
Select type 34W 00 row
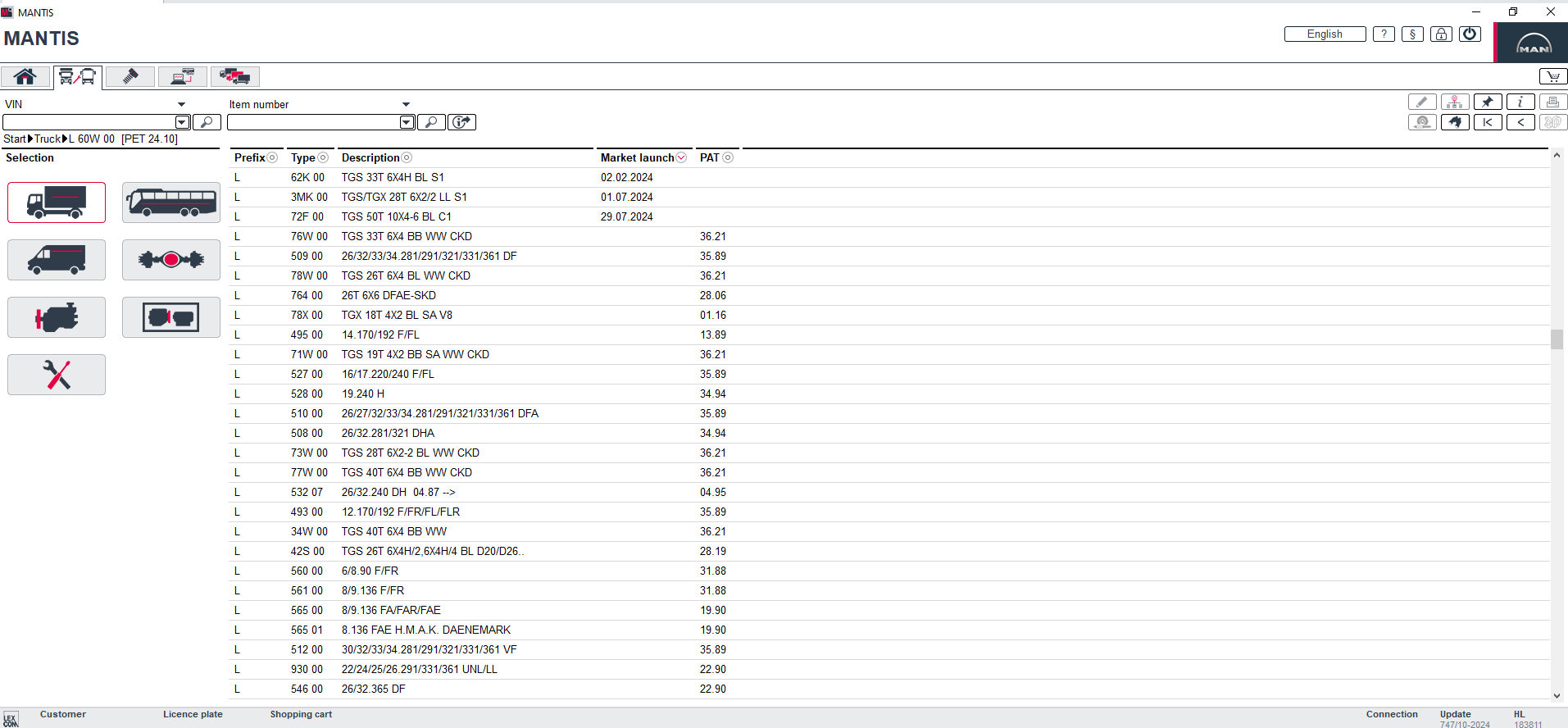(889, 531)
